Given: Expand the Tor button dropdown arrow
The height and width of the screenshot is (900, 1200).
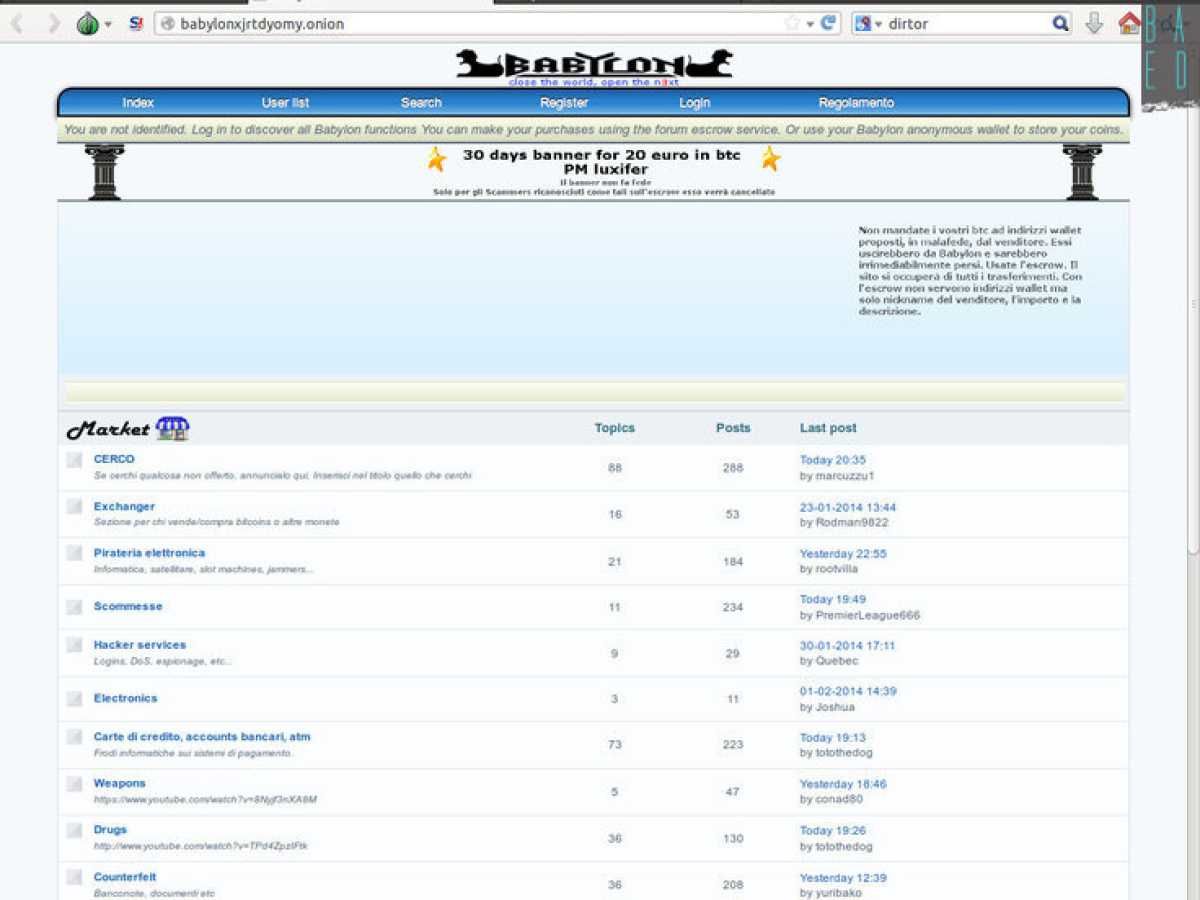Looking at the screenshot, I should (108, 24).
